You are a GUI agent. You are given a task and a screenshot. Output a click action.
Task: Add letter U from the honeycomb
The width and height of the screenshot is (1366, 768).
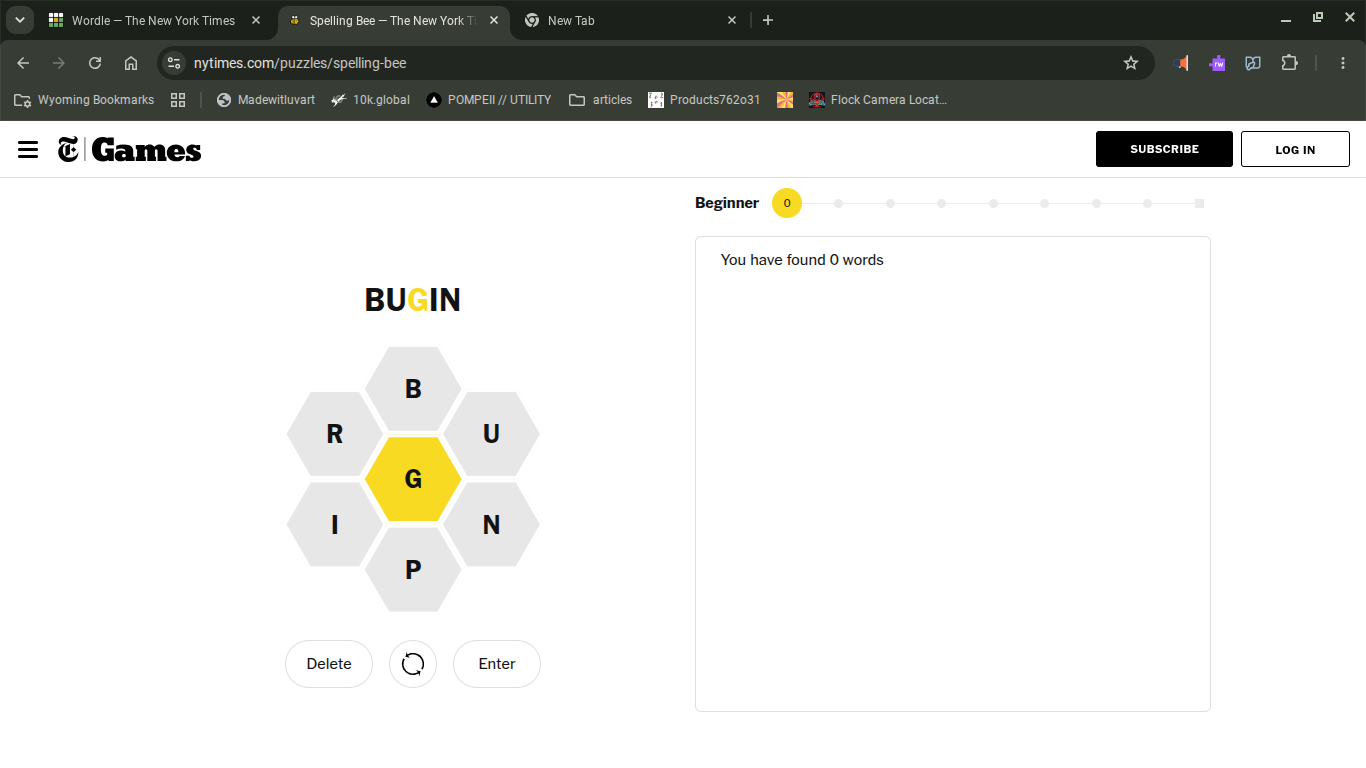click(491, 434)
